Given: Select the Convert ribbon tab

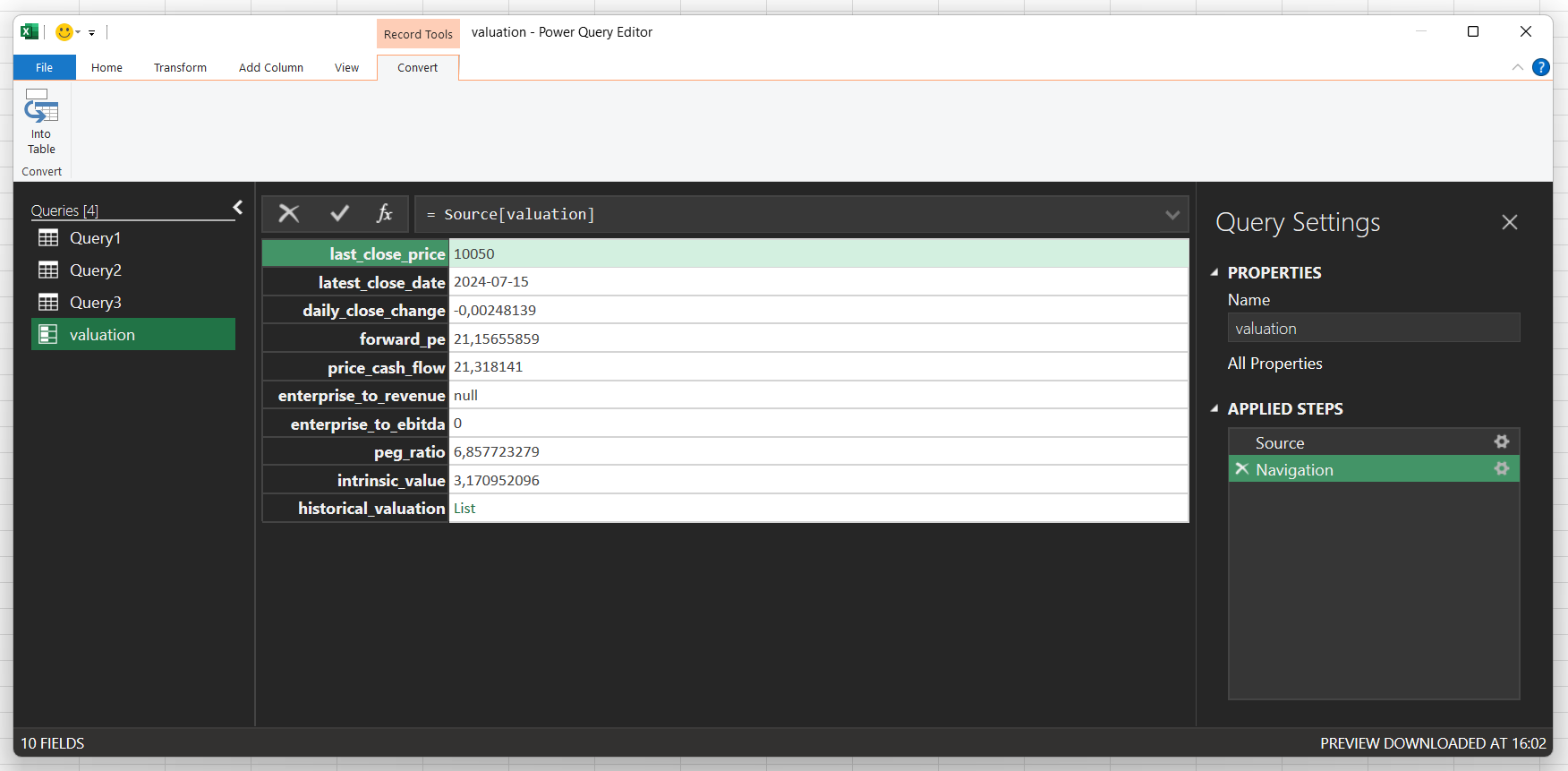Looking at the screenshot, I should [418, 67].
